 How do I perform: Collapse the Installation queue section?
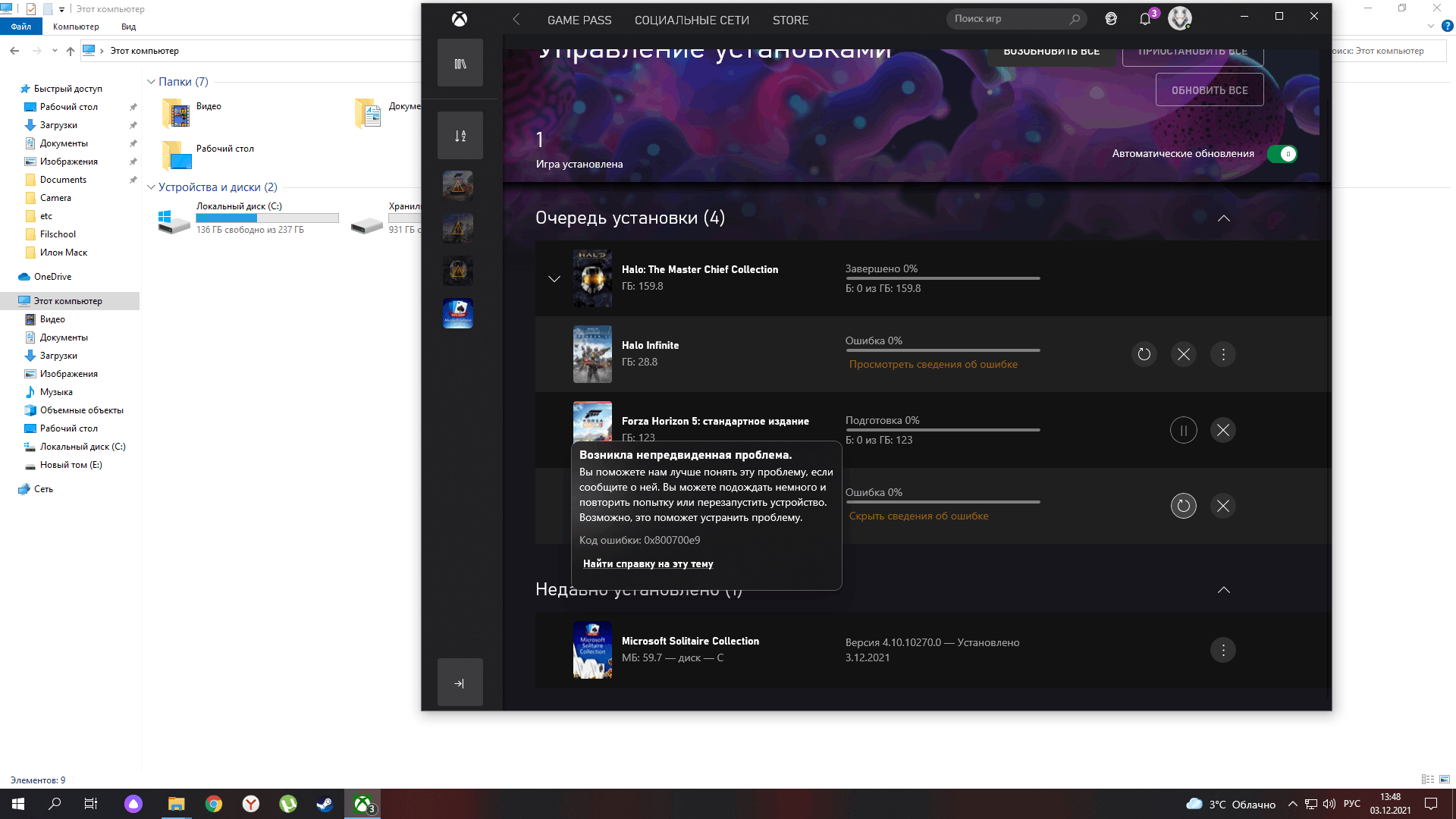pyautogui.click(x=1223, y=218)
